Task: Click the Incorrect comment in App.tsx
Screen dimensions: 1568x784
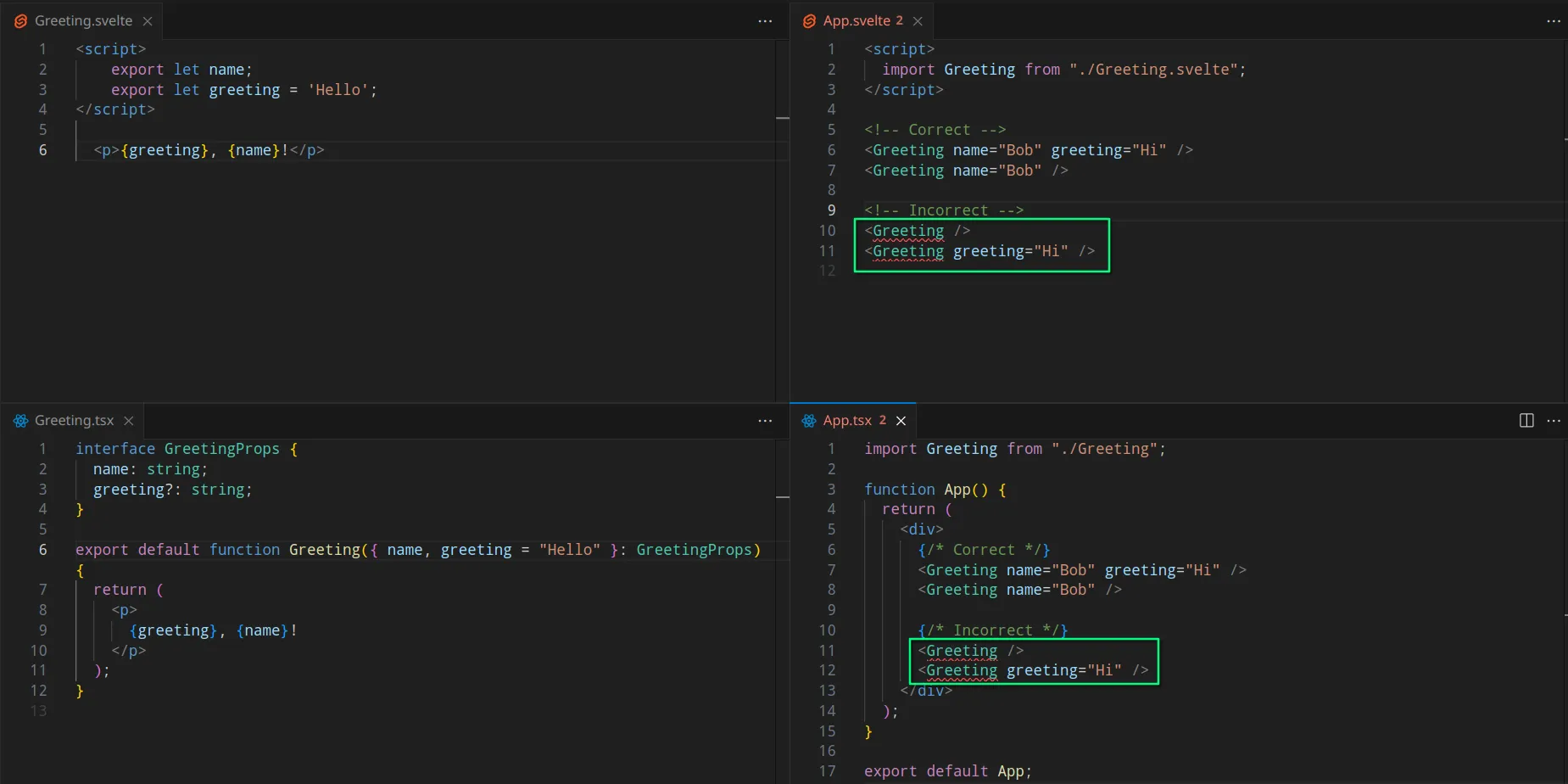Action: point(993,630)
